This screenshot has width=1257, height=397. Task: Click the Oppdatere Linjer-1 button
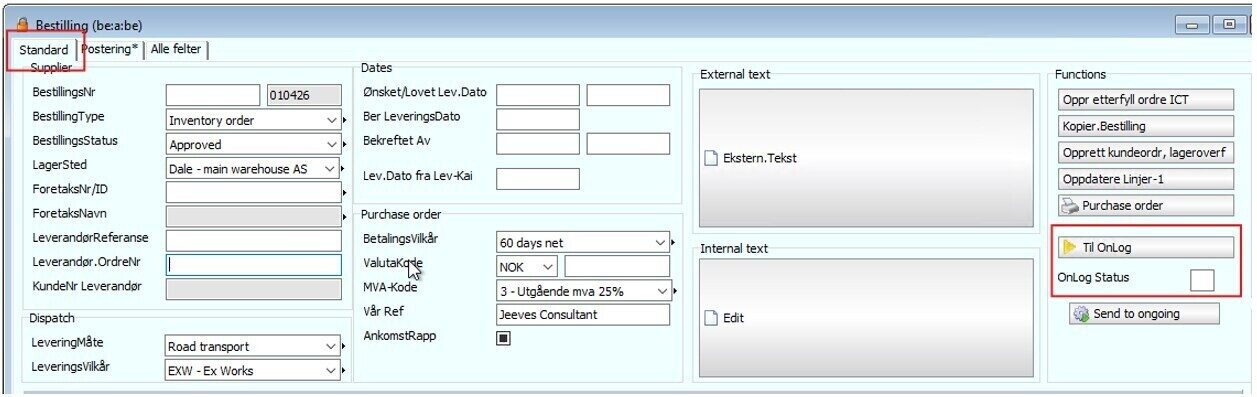pyautogui.click(x=1146, y=179)
